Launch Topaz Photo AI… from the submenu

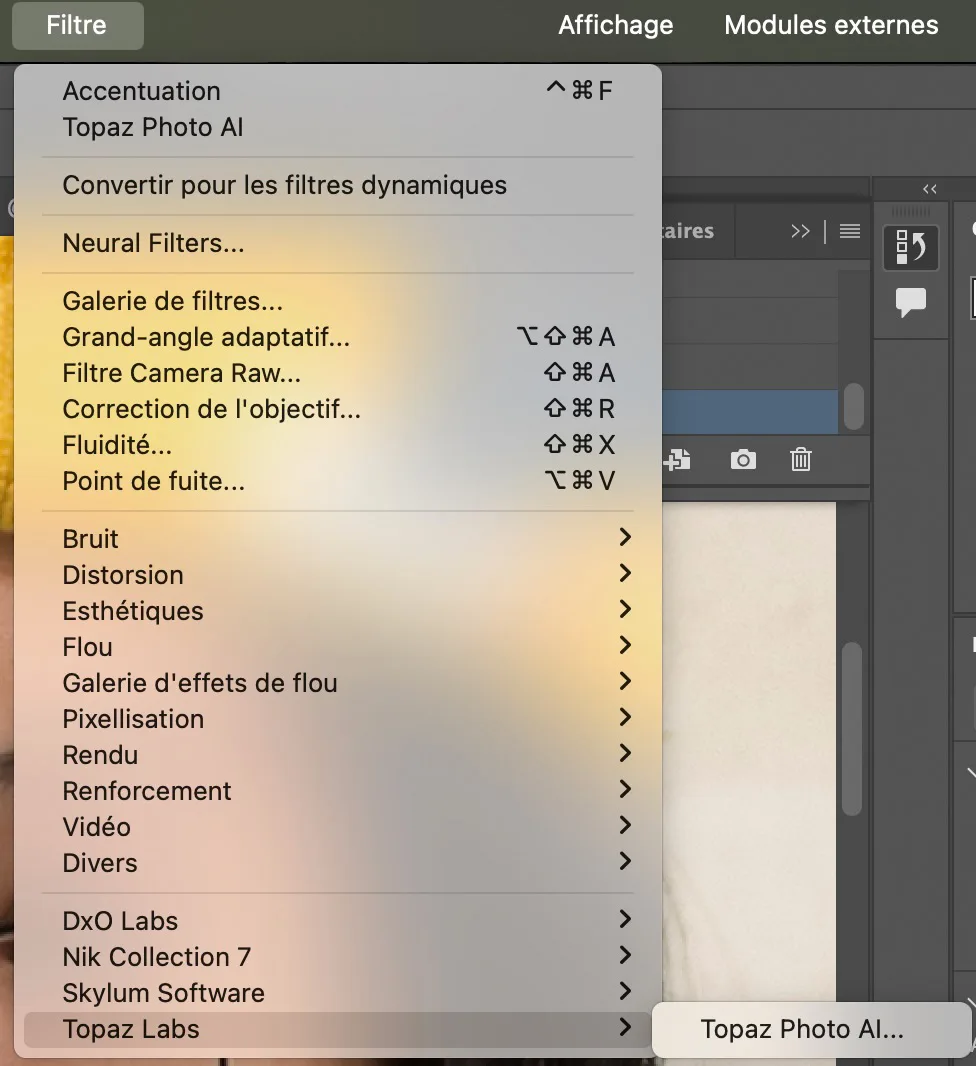click(802, 1030)
